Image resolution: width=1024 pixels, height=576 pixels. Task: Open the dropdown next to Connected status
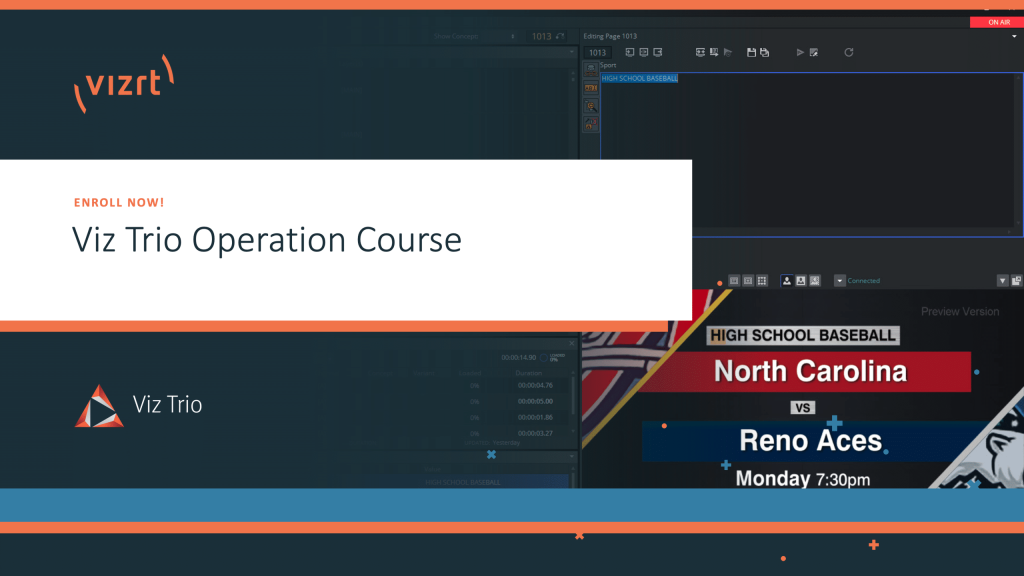839,281
